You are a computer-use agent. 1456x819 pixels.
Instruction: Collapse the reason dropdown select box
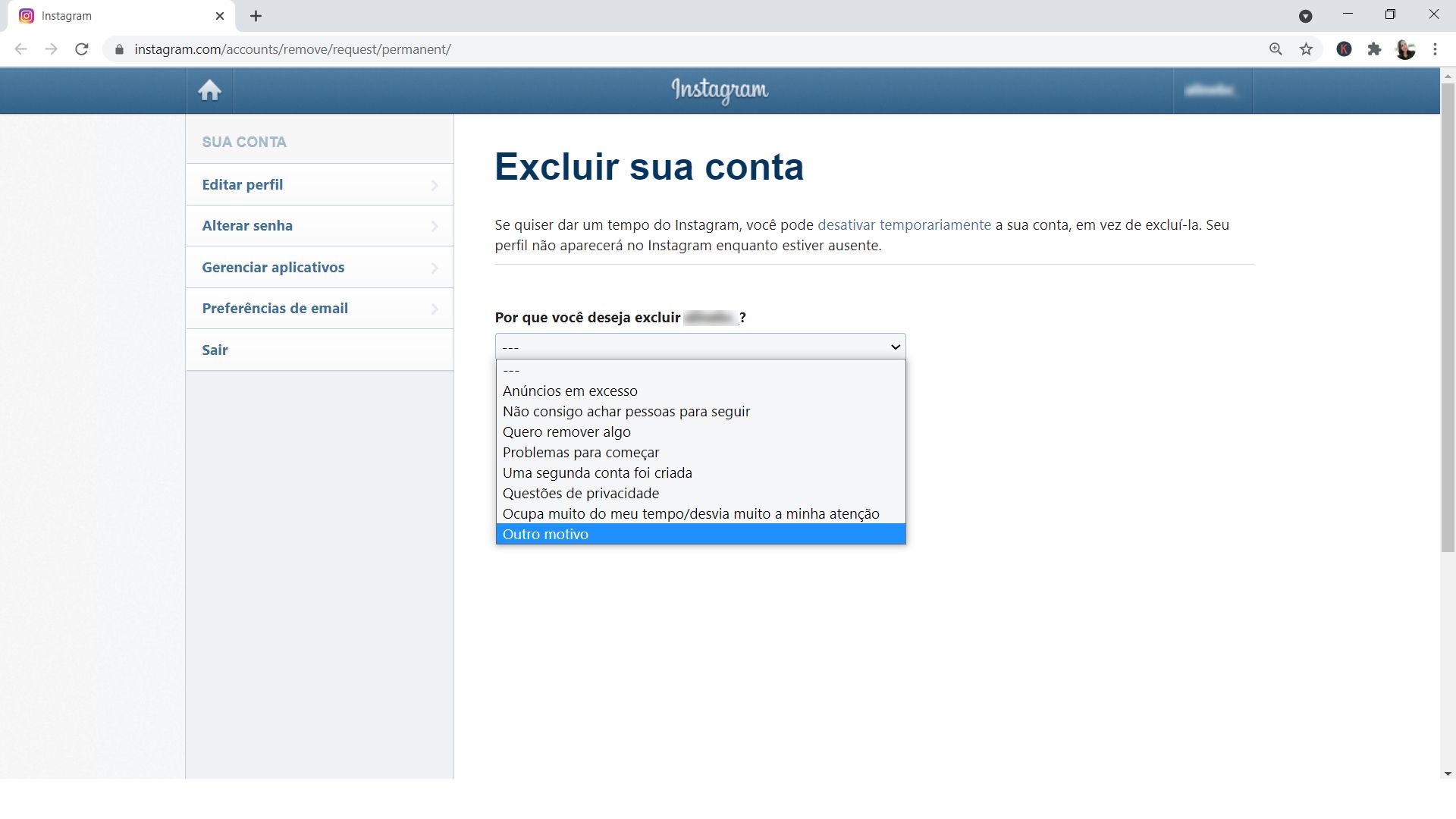700,347
